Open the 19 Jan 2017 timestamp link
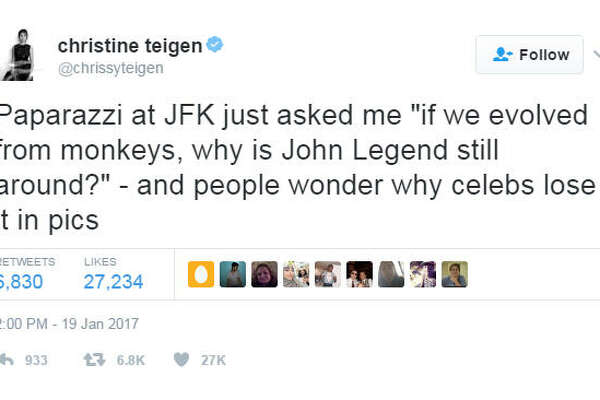The image size is (600, 400). pyautogui.click(x=70, y=324)
